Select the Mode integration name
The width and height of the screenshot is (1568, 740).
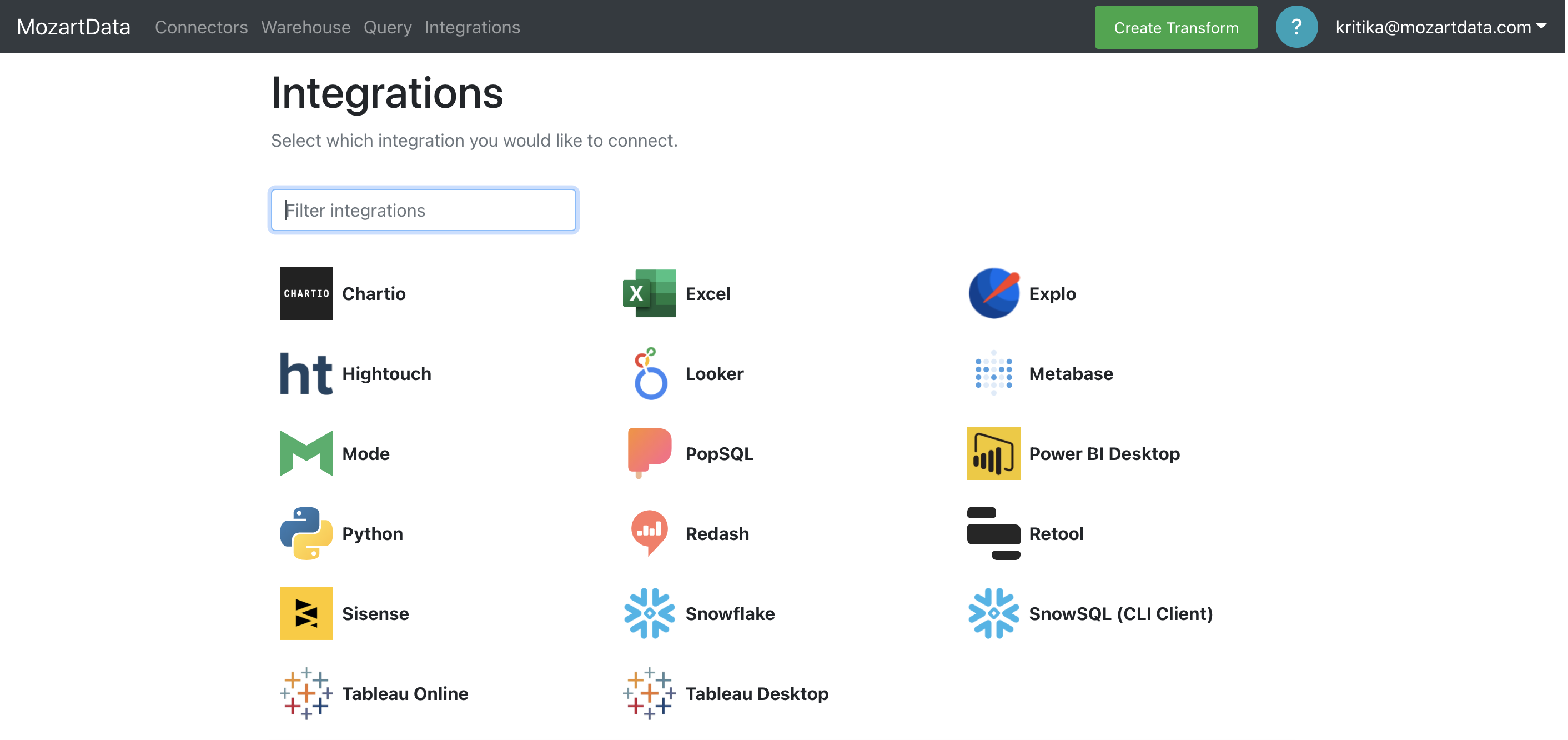(x=366, y=454)
